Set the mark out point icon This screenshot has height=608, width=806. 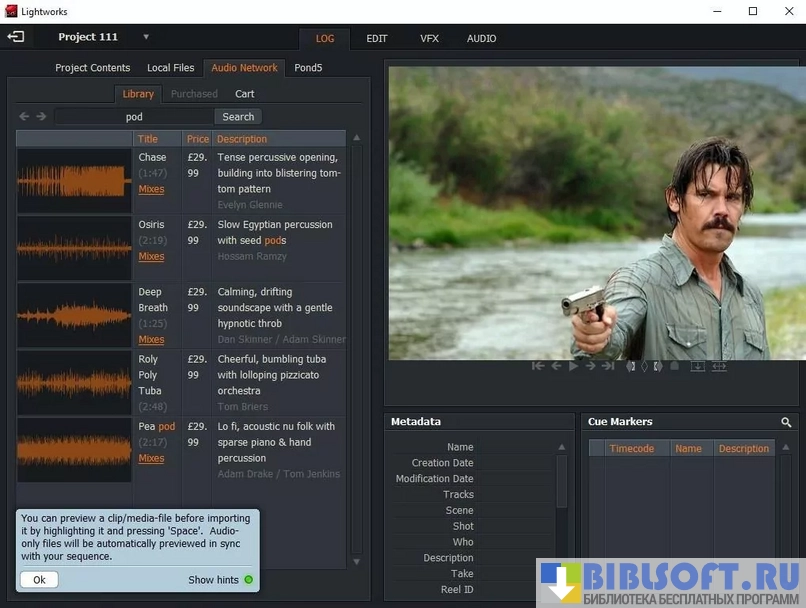click(x=657, y=366)
